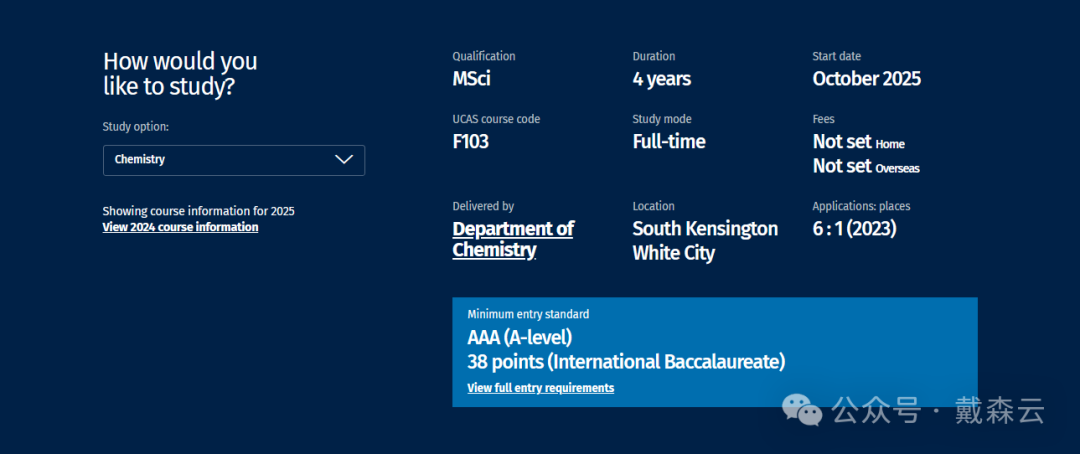Click the 38 points International Baccalaureate text
This screenshot has width=1080, height=454.
pos(626,361)
